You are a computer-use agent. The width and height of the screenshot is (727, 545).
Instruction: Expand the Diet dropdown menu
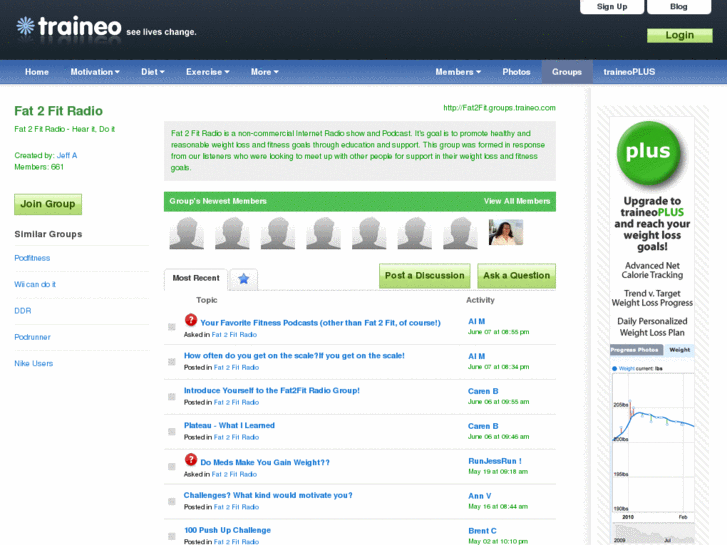[x=153, y=72]
